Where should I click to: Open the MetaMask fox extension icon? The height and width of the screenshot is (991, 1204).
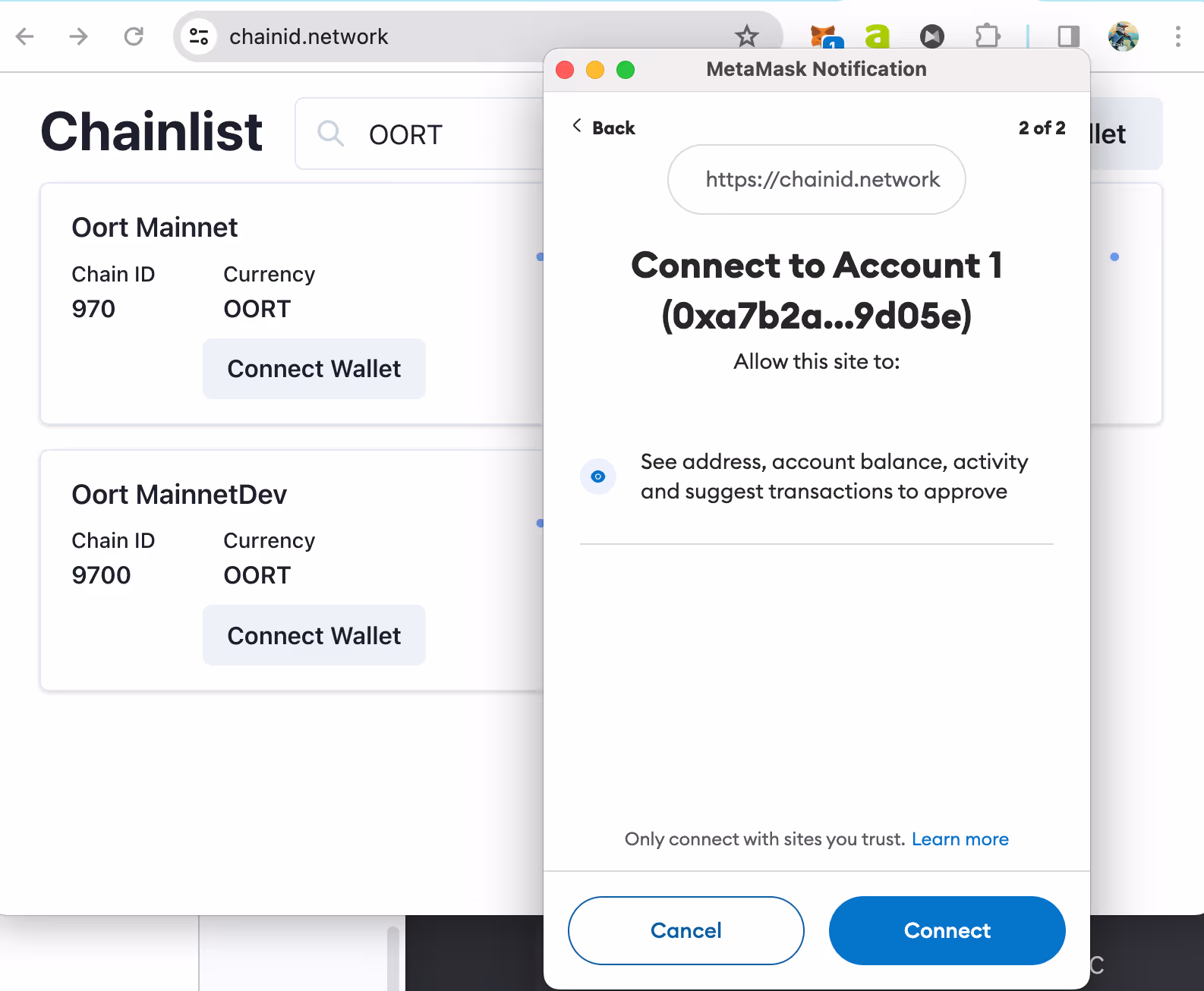click(x=826, y=36)
